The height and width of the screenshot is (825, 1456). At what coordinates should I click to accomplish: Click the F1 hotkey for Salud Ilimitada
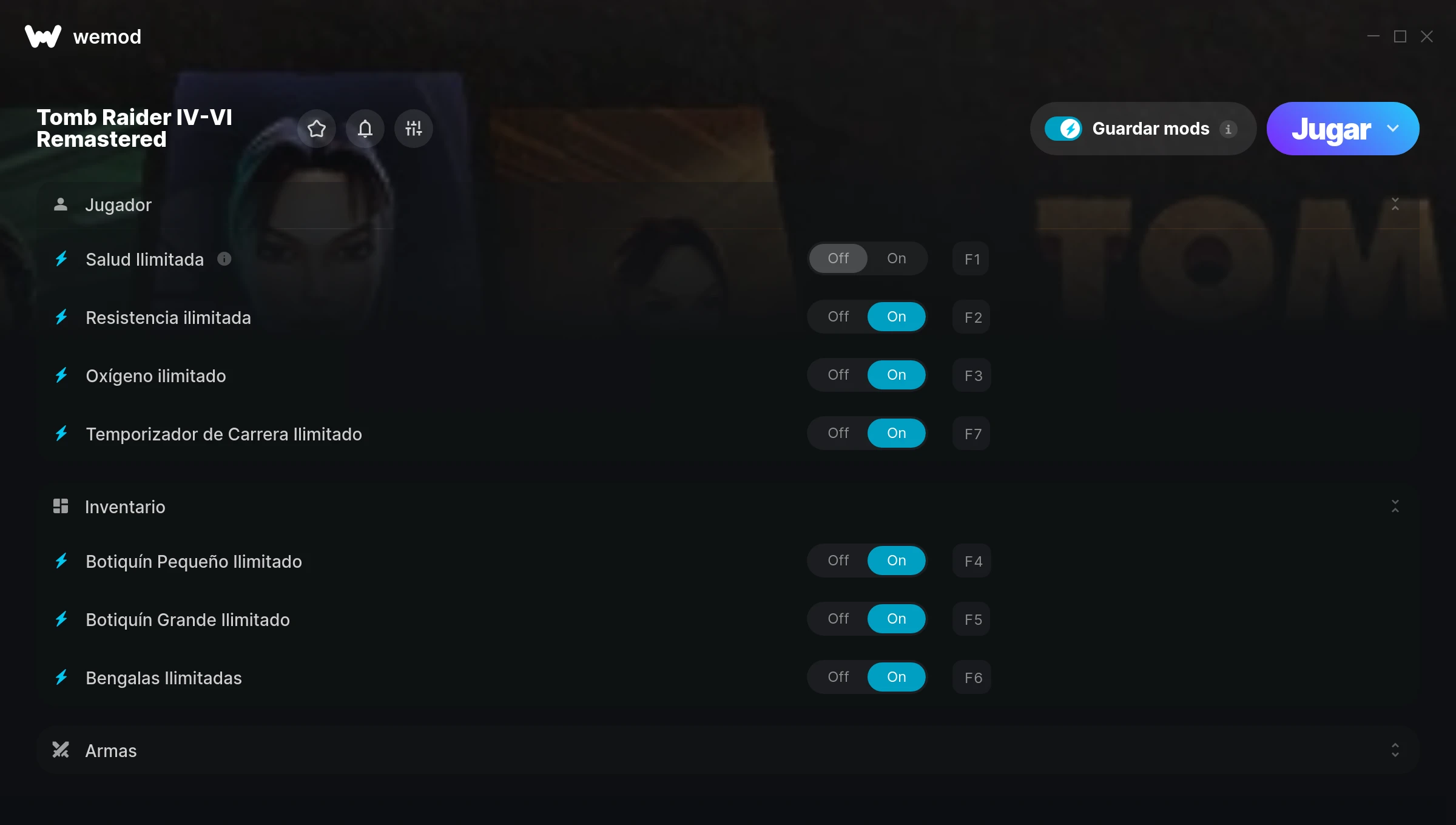(971, 259)
